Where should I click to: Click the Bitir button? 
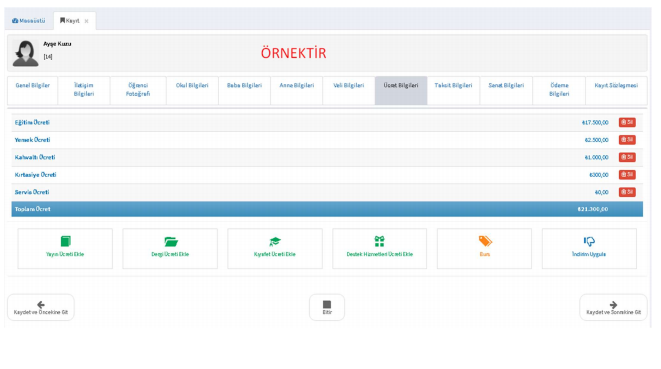(x=327, y=307)
